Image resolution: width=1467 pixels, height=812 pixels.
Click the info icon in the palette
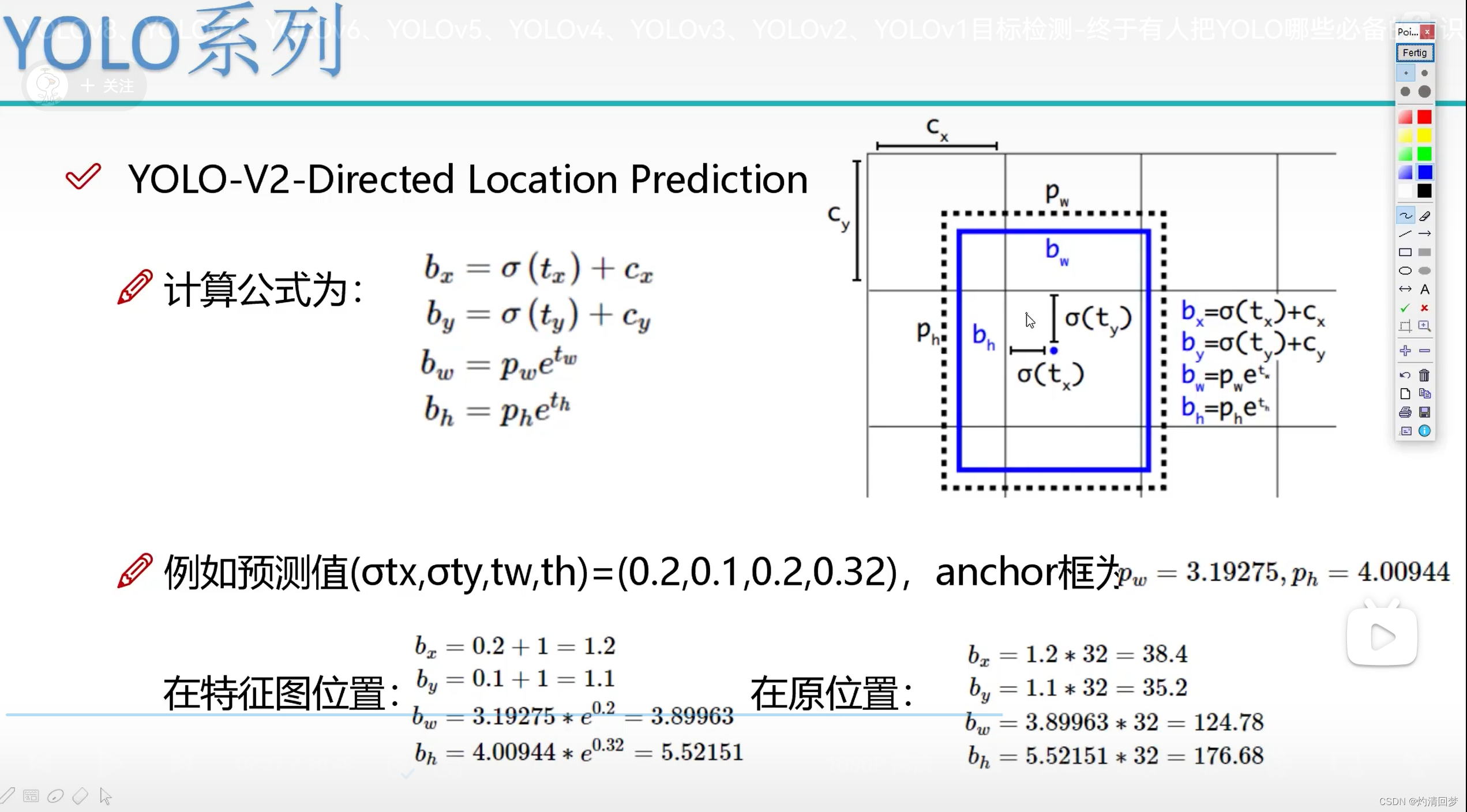[1424, 431]
